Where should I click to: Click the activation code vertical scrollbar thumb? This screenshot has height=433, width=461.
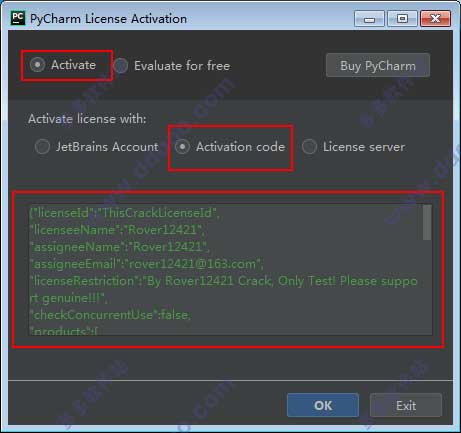coord(427,222)
